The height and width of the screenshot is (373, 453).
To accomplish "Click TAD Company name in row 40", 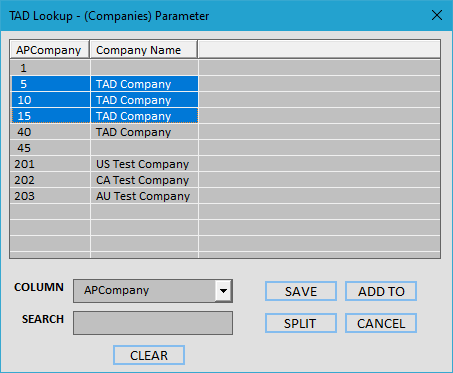I will click(144, 132).
